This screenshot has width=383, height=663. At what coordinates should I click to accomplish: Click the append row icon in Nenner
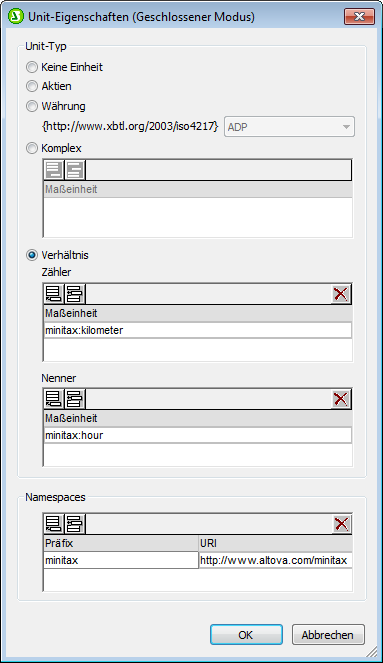(54, 399)
